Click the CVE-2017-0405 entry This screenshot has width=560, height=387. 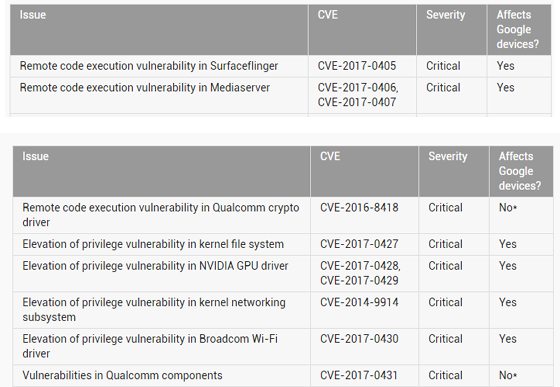click(x=357, y=66)
